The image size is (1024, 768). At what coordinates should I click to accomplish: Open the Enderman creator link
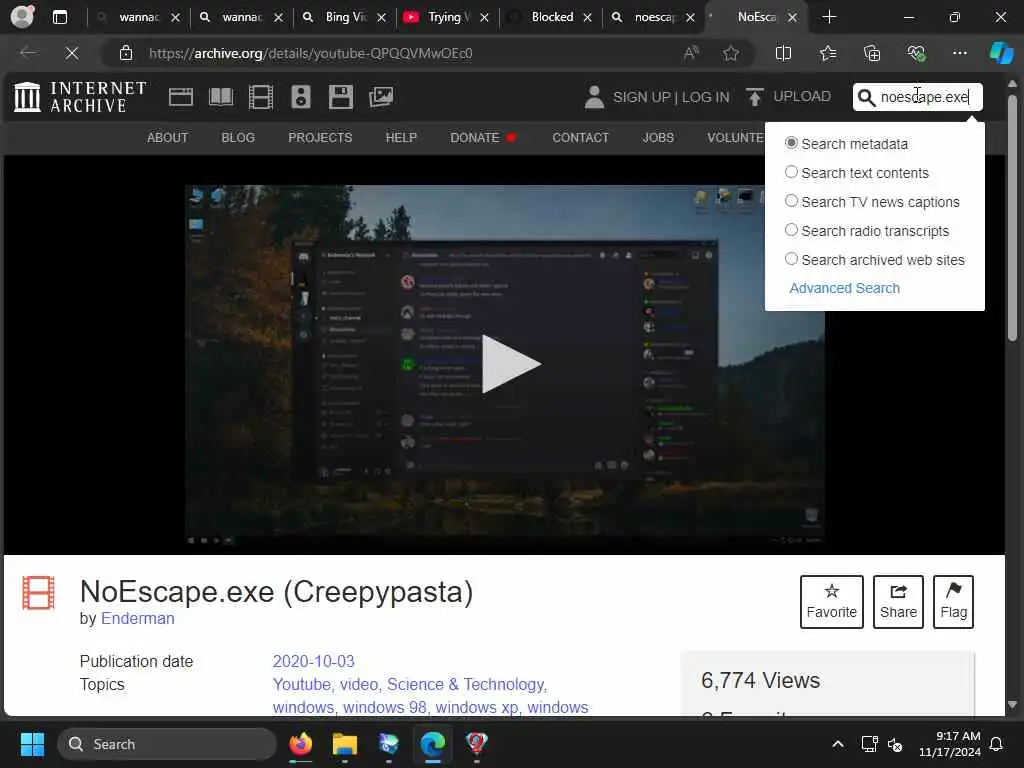[x=138, y=618]
